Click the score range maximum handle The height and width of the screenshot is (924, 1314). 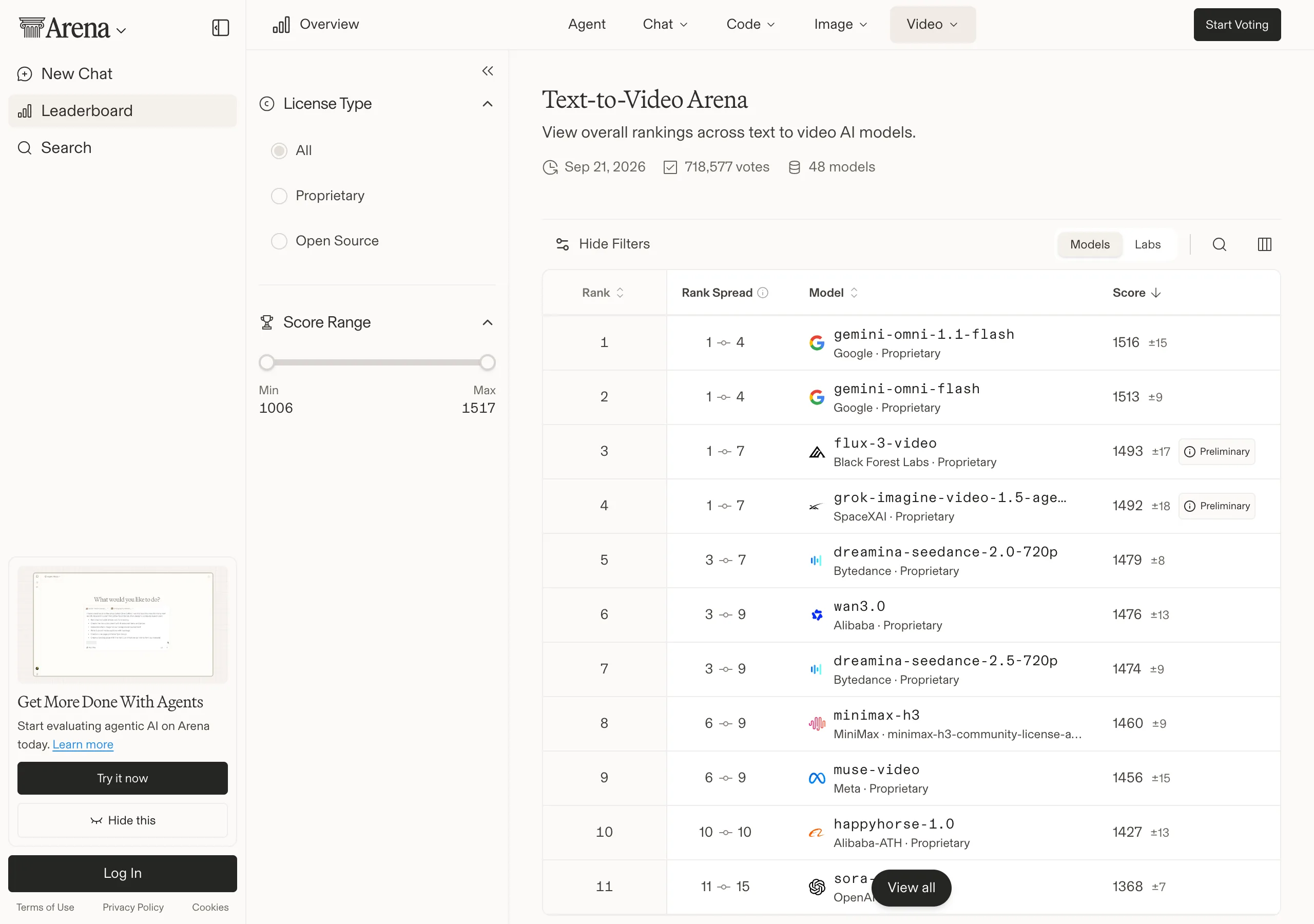[x=488, y=362]
